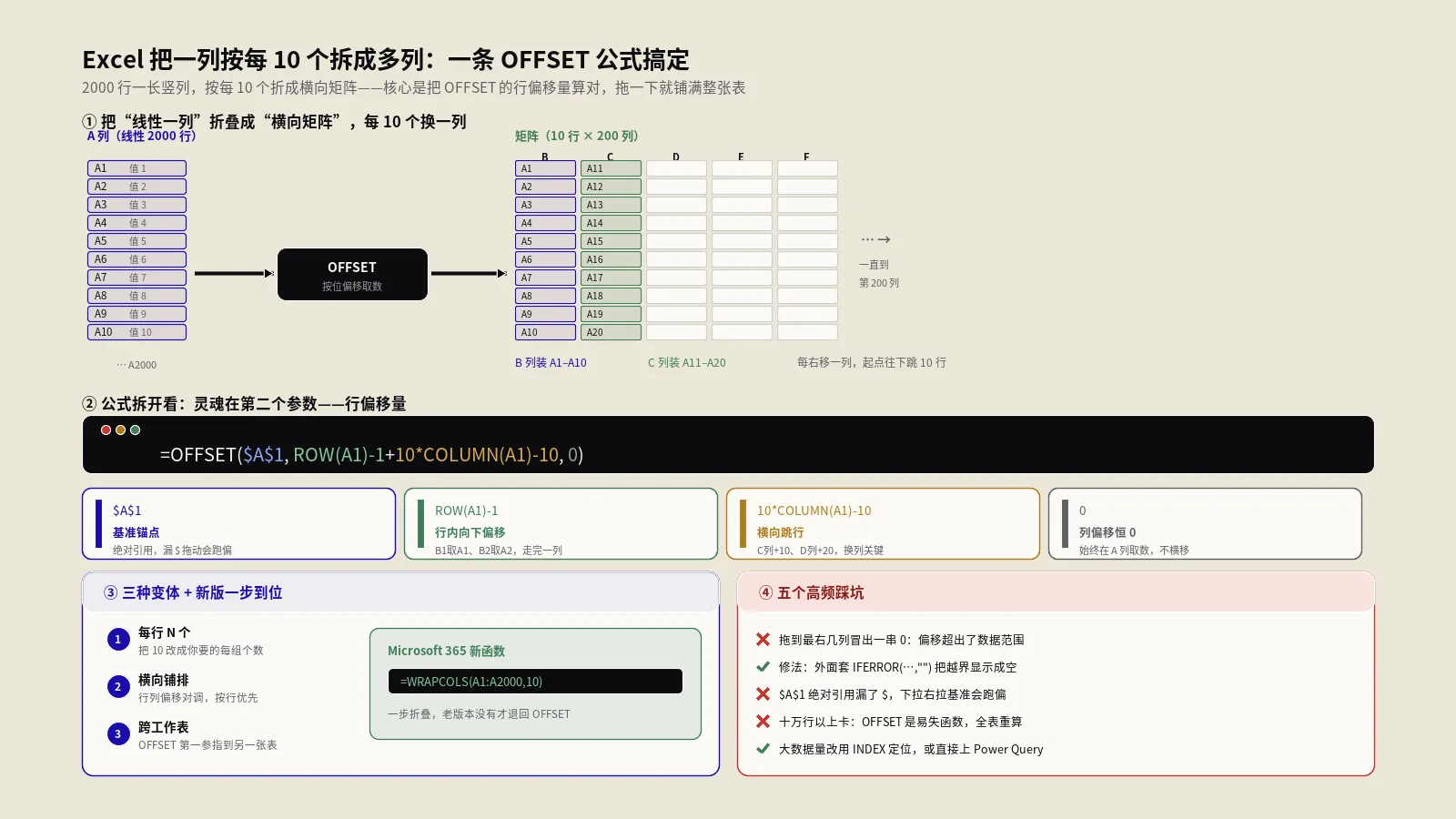Viewport: 1456px width, 819px height.
Task: Click text OFFSET 第一参指到另一张表
Action: [207, 745]
